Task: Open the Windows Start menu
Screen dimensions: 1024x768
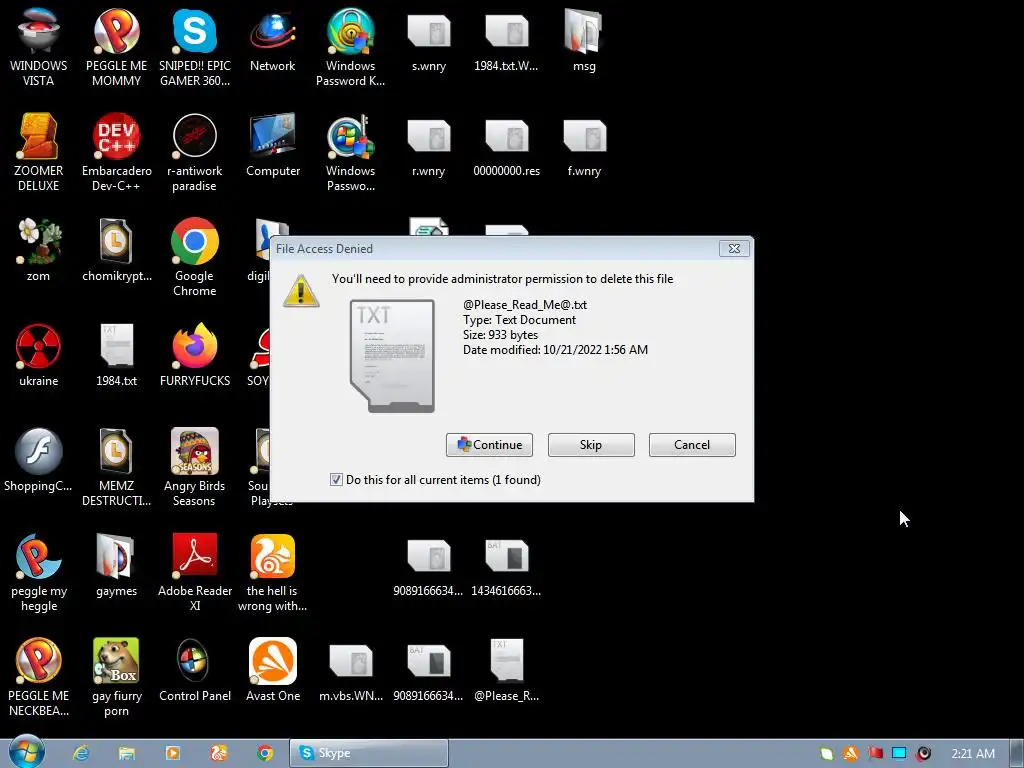Action: (x=27, y=752)
